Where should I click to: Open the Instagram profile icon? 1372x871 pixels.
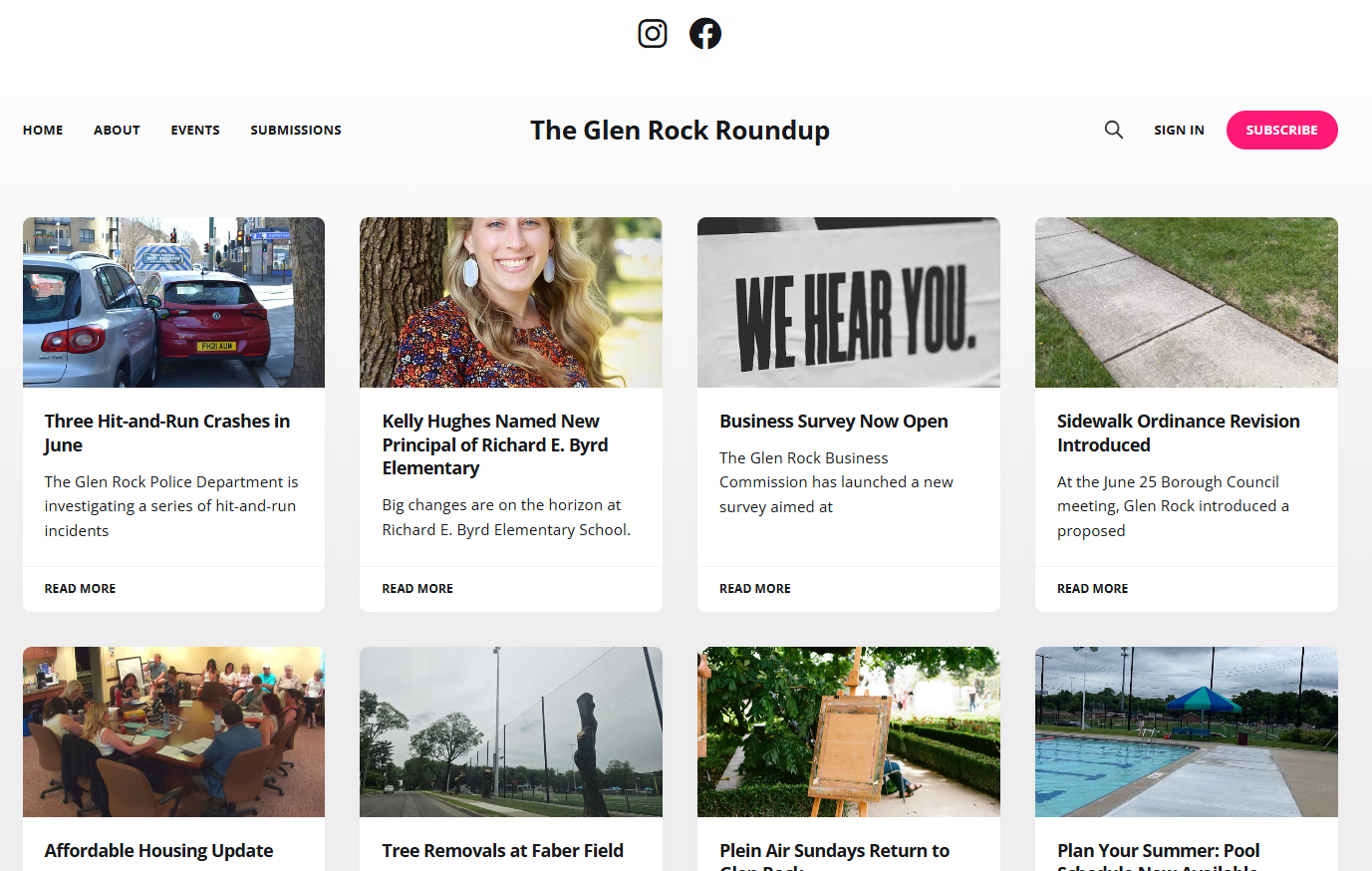pyautogui.click(x=653, y=33)
